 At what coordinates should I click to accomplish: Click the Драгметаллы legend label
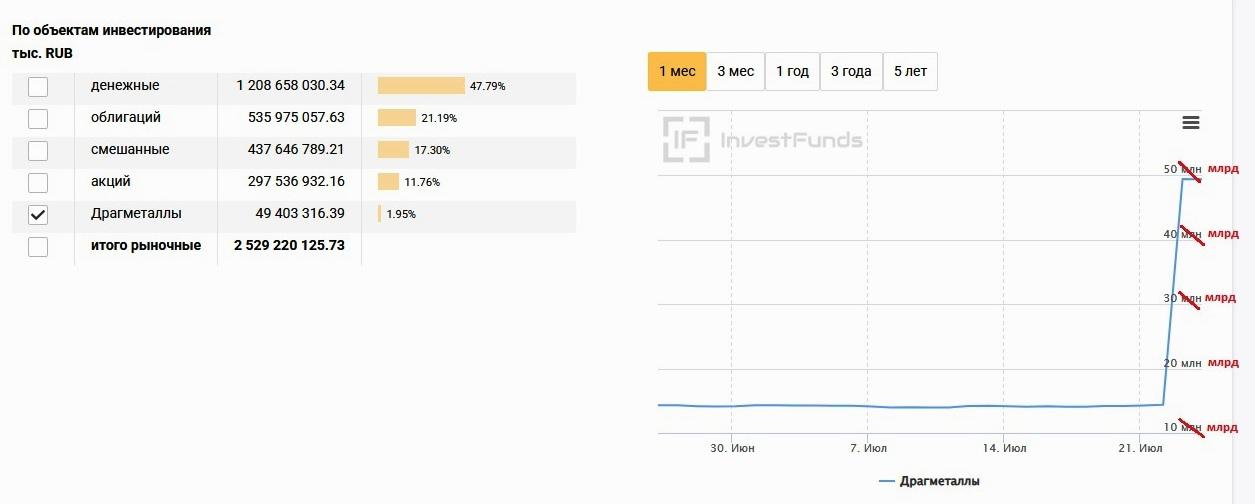pos(940,482)
